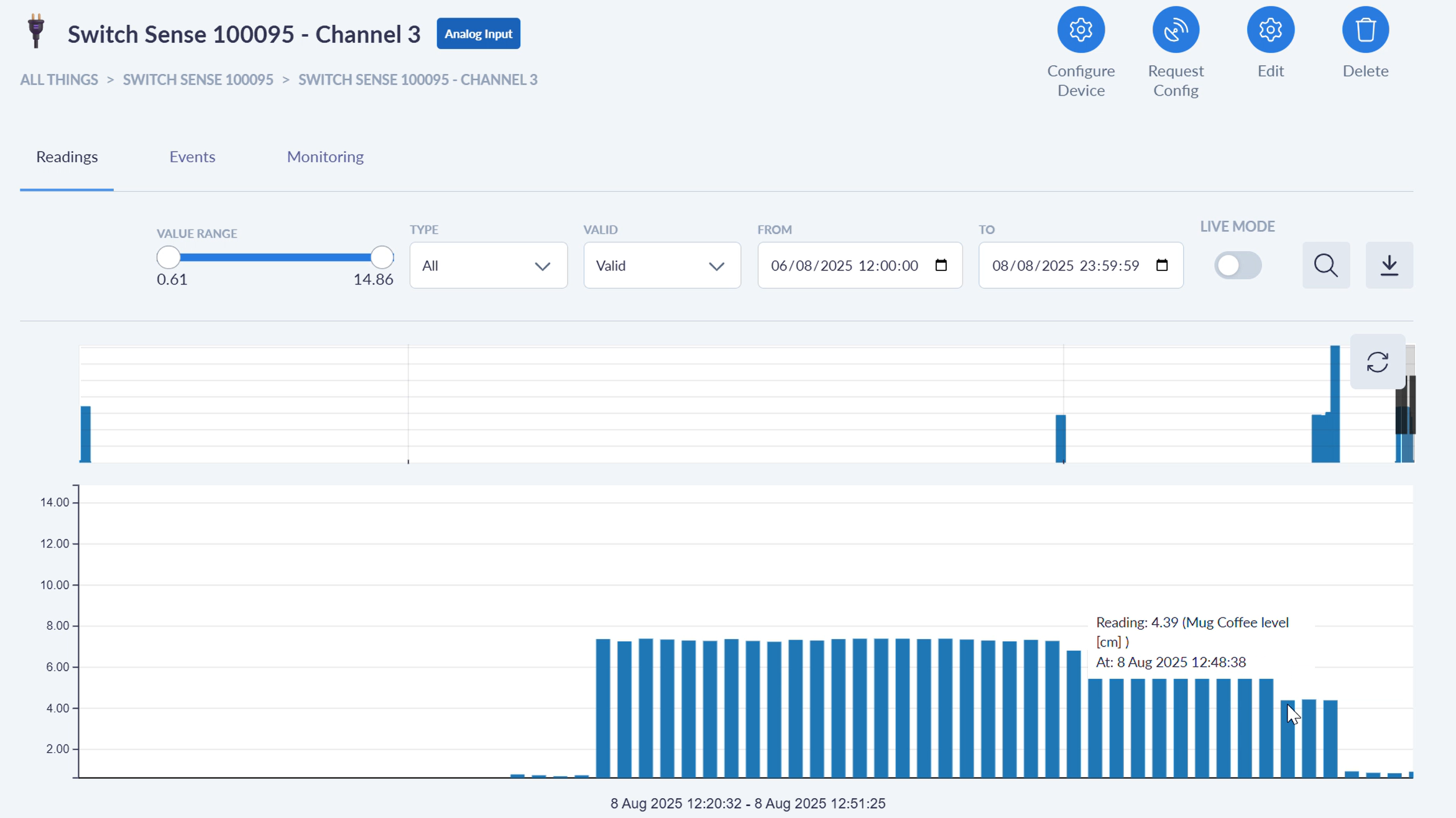Click the value range maximum slider handle
Viewport: 1456px width, 818px height.
click(x=382, y=257)
